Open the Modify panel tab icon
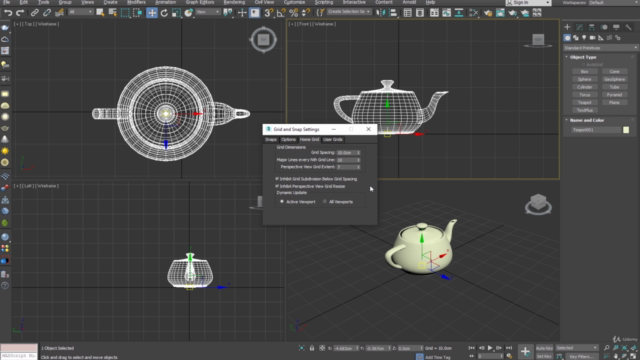This screenshot has height=360, width=640. point(579,27)
